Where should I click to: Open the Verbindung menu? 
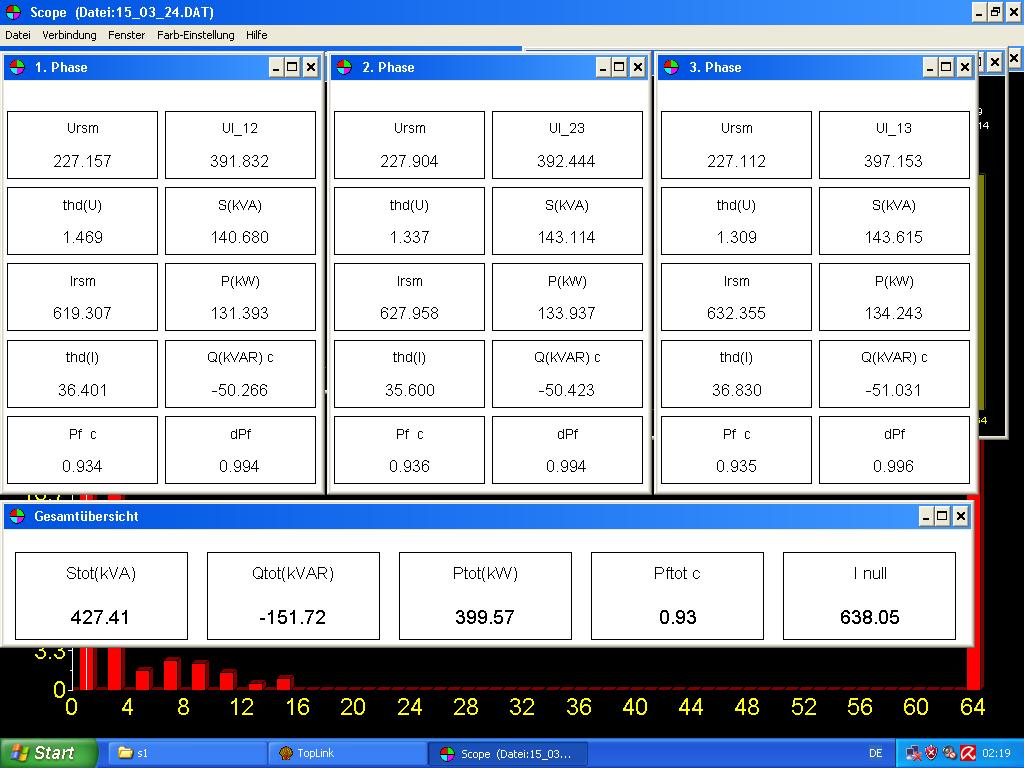click(69, 35)
